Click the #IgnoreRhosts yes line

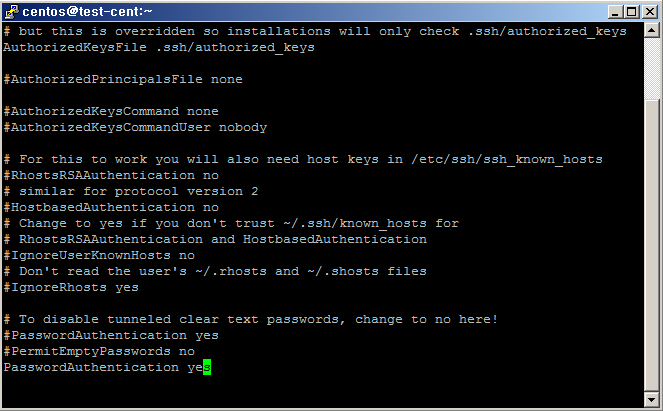click(71, 287)
